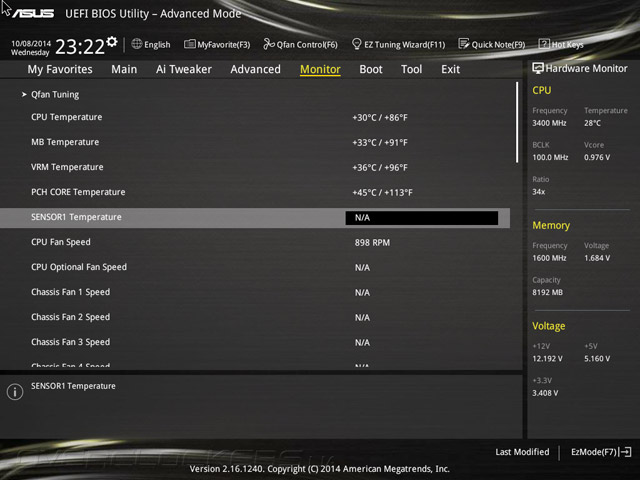Open Quick Note(F9)
Image resolution: width=640 pixels, height=480 pixels.
tap(498, 44)
